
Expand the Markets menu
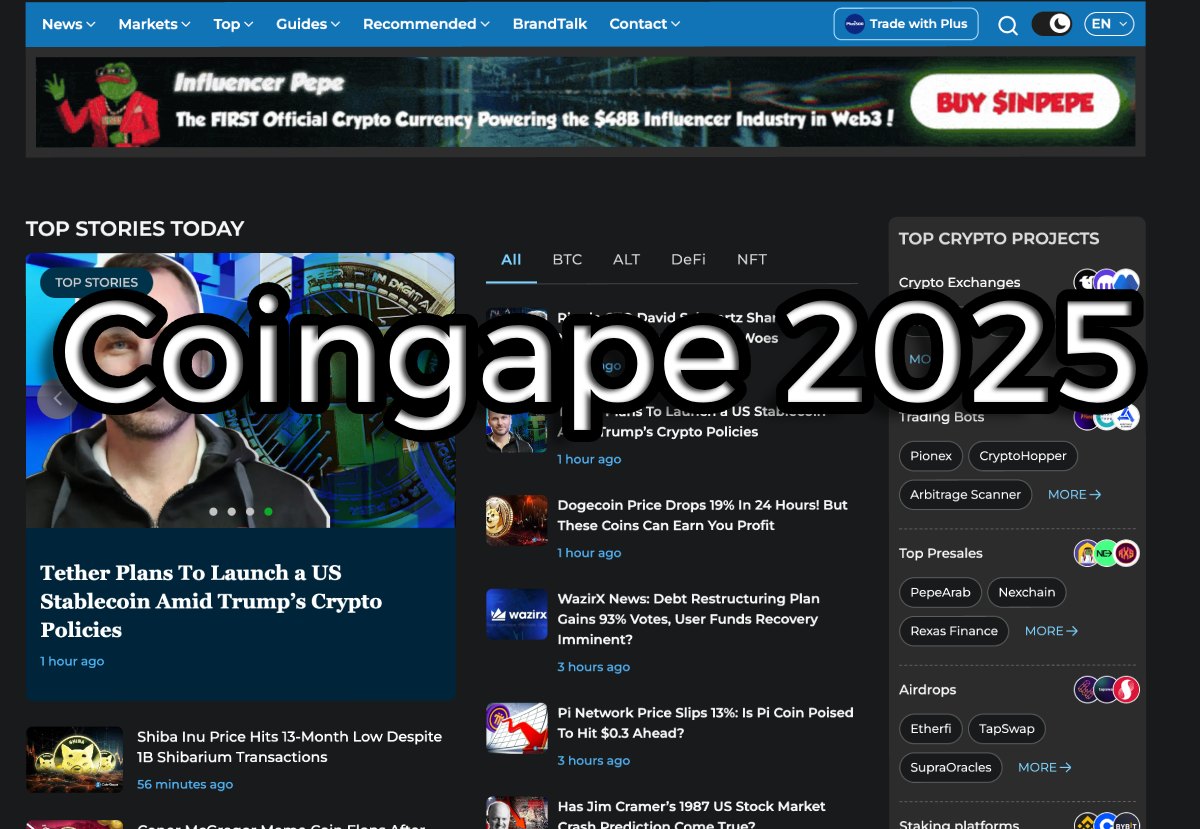(x=154, y=24)
